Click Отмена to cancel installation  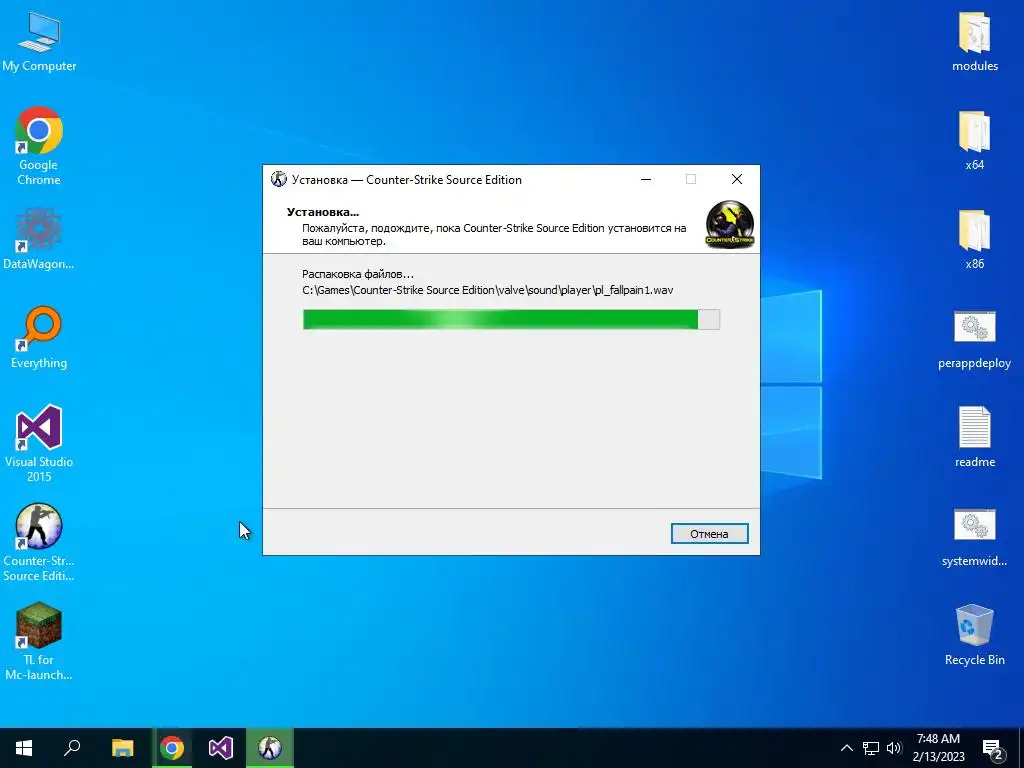[709, 534]
